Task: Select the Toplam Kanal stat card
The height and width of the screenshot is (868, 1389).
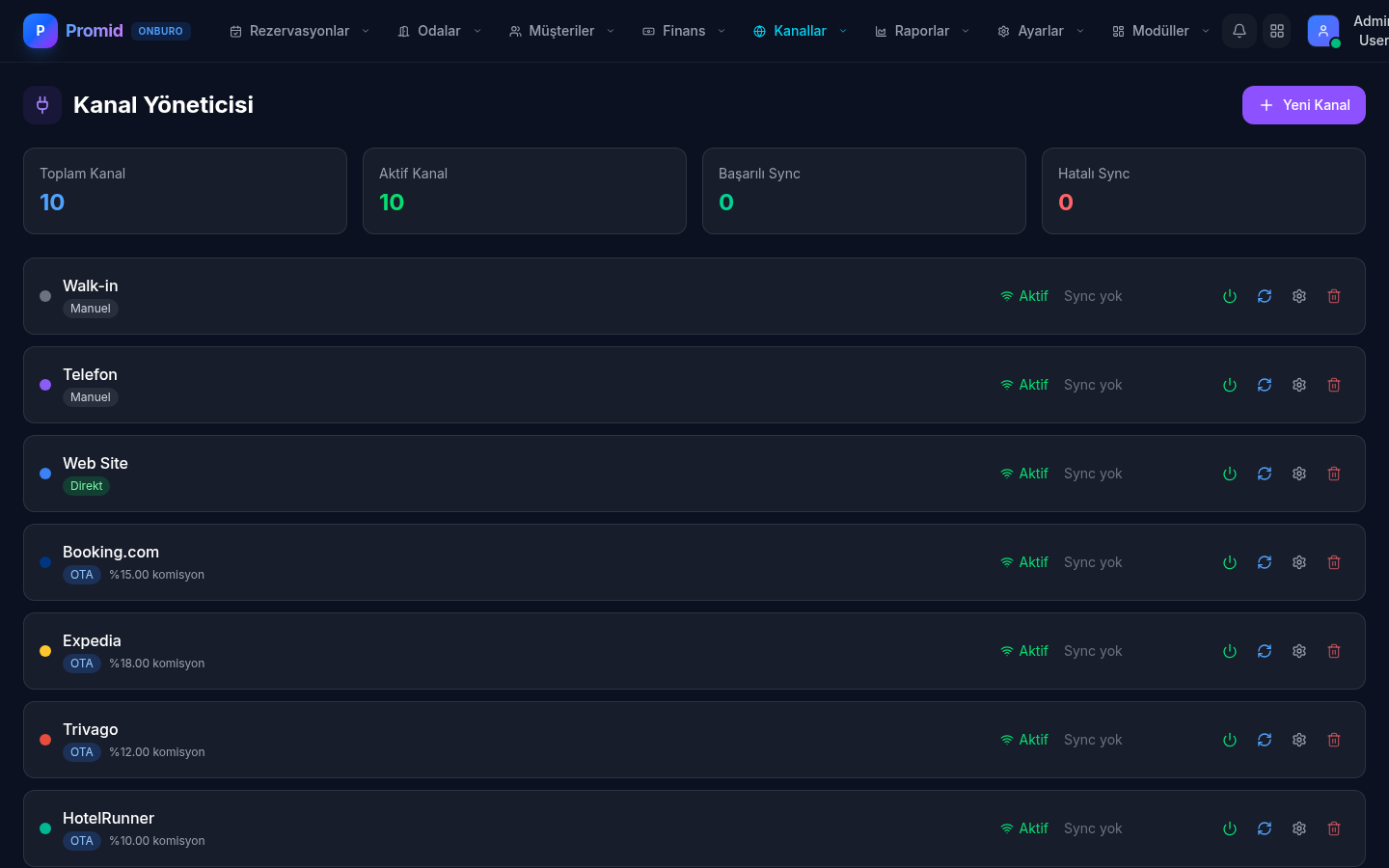Action: (185, 191)
